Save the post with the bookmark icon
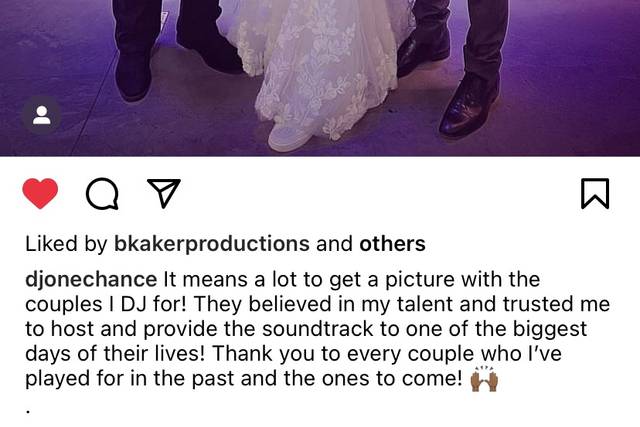Screen dimensions: 640x427 [x=595, y=193]
